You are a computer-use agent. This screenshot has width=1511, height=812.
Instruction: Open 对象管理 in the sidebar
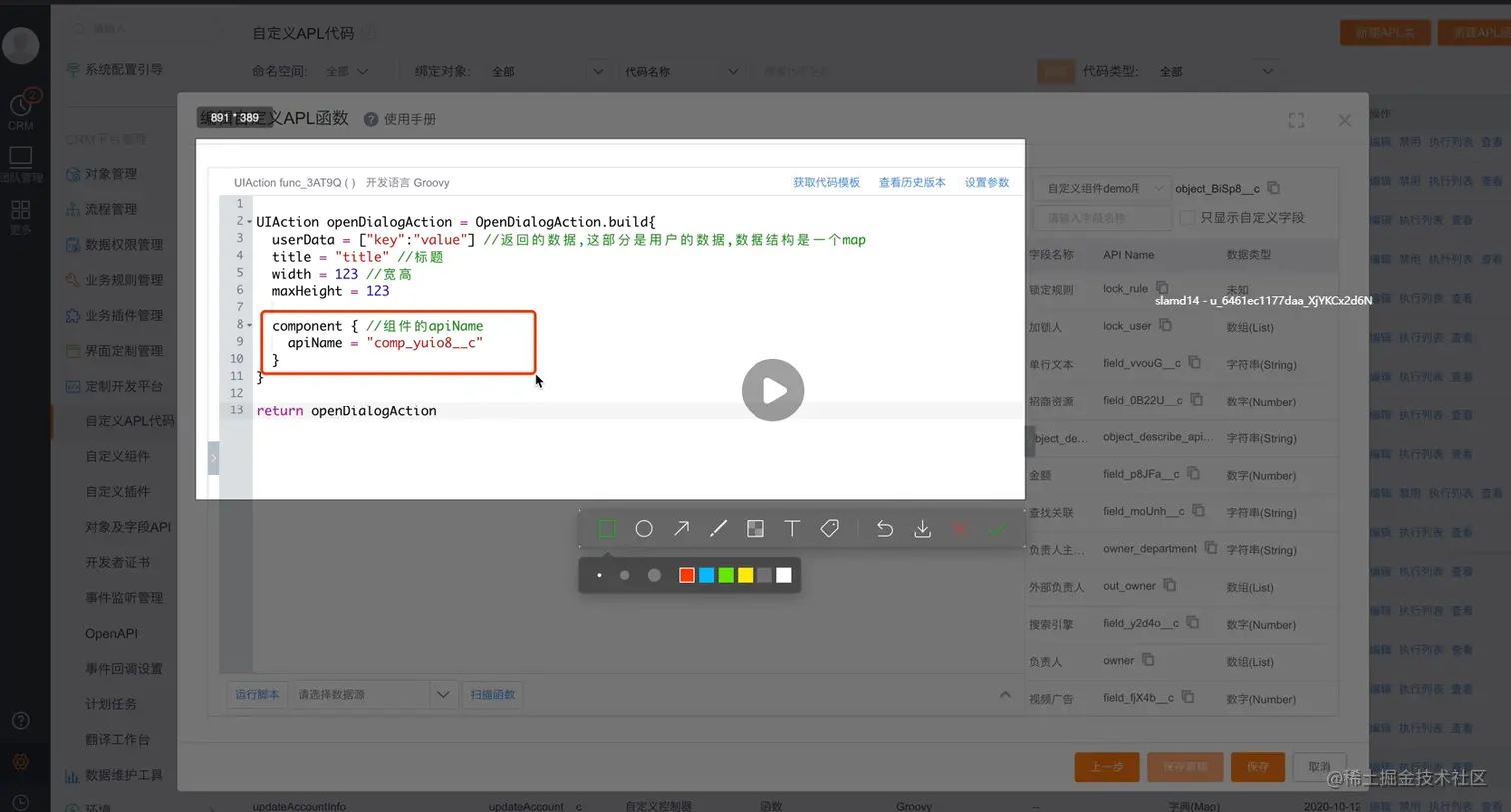click(111, 174)
